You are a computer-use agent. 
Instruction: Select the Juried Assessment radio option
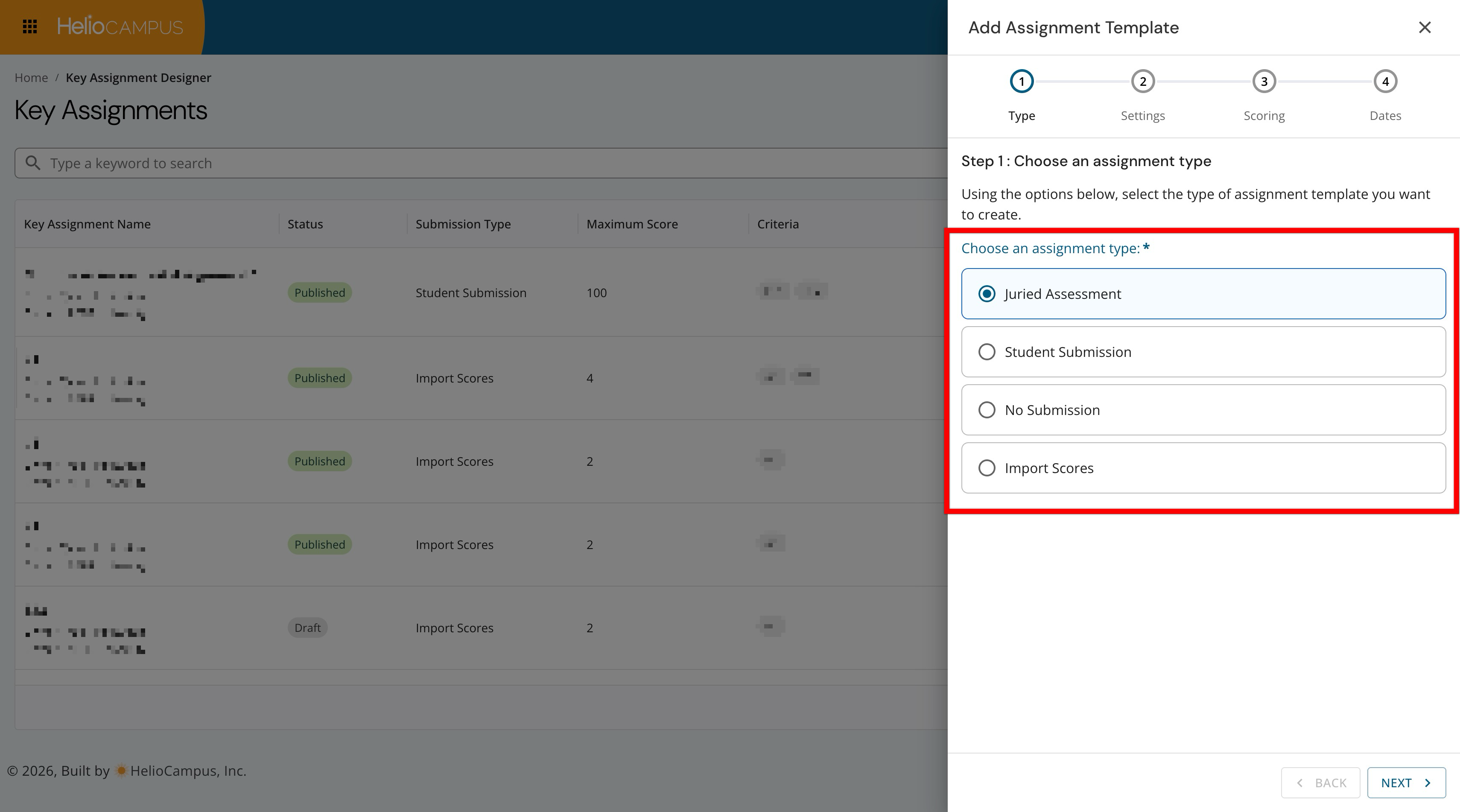[987, 294]
